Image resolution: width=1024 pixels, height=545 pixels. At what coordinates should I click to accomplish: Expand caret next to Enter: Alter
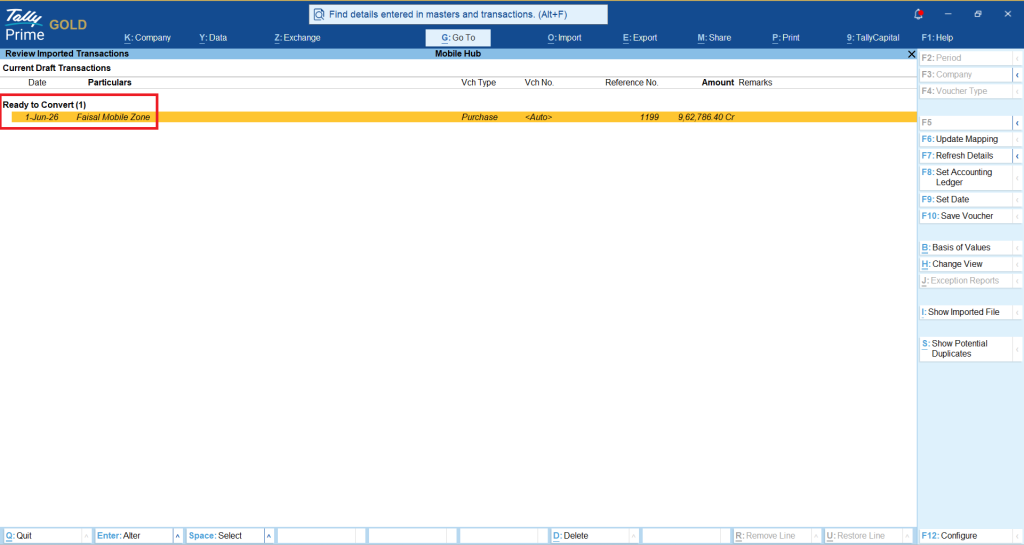tap(177, 536)
